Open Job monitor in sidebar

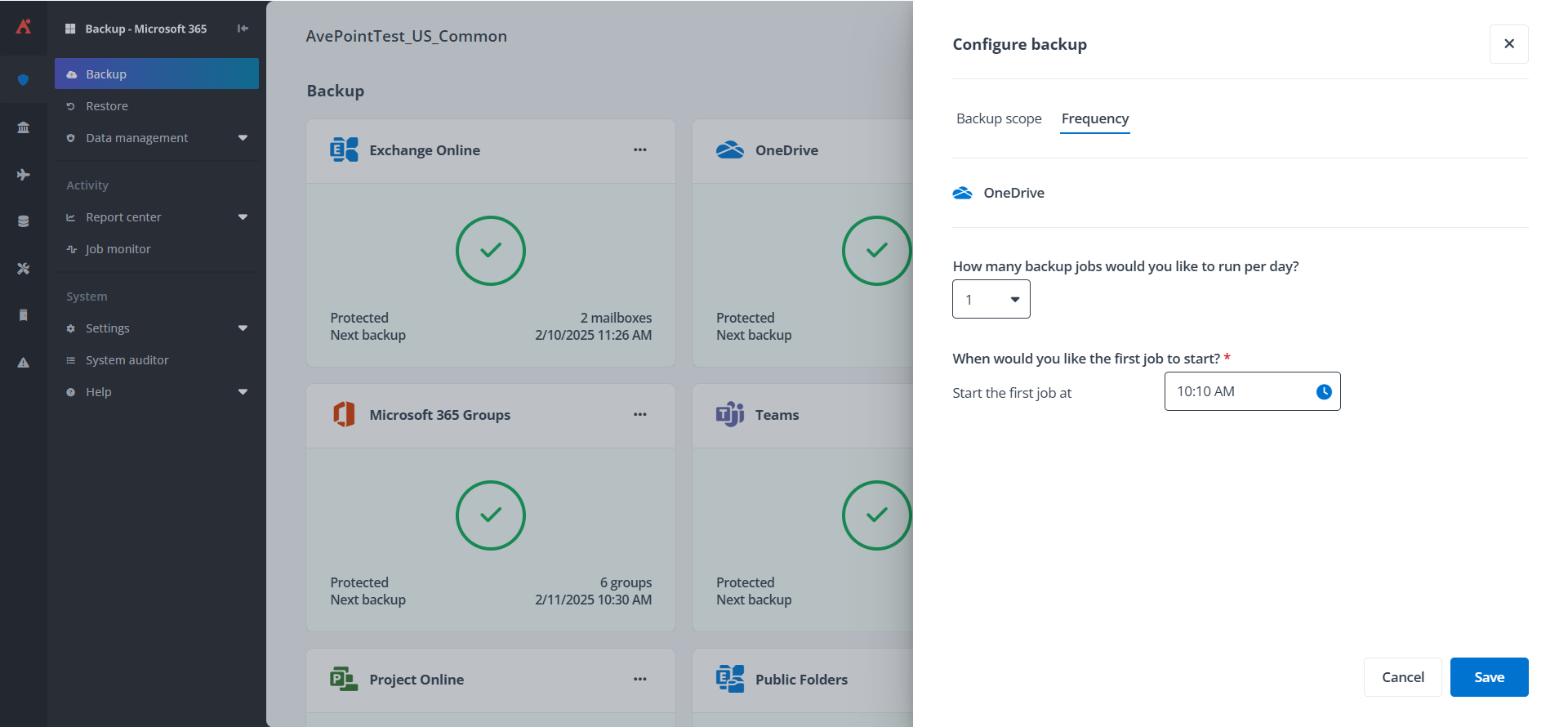click(157, 249)
